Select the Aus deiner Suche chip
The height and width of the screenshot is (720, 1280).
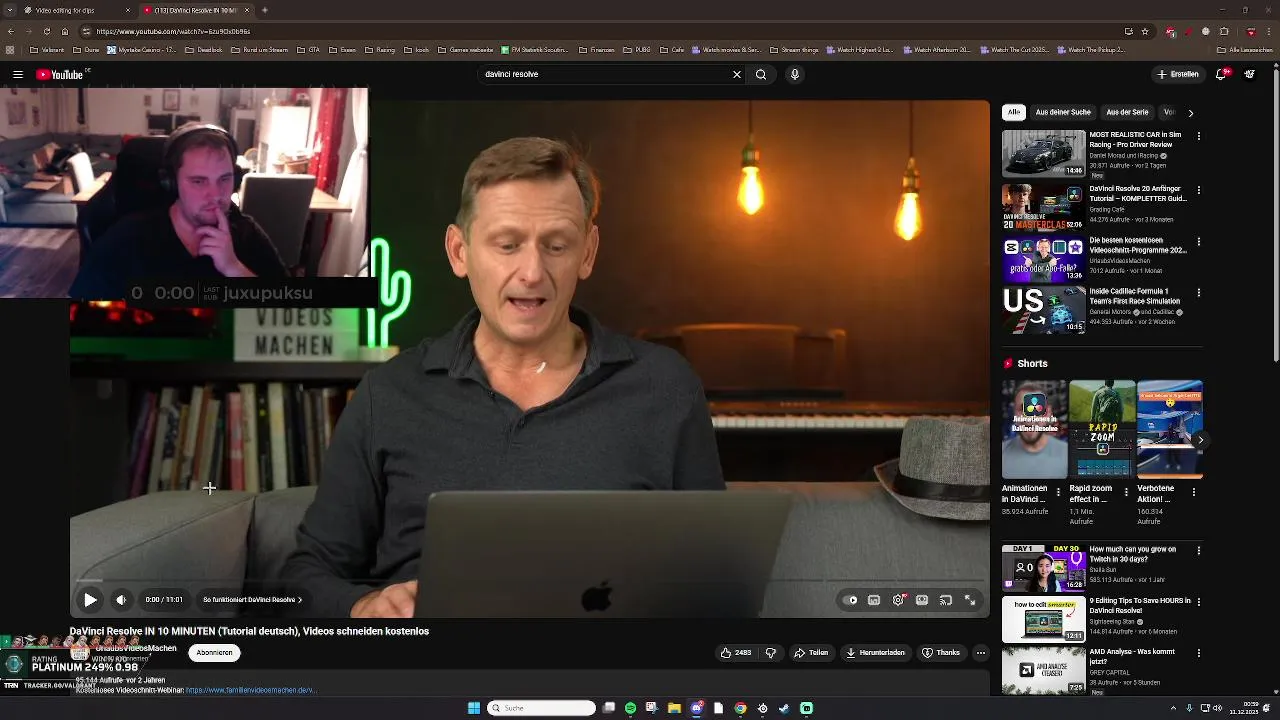coord(1063,112)
